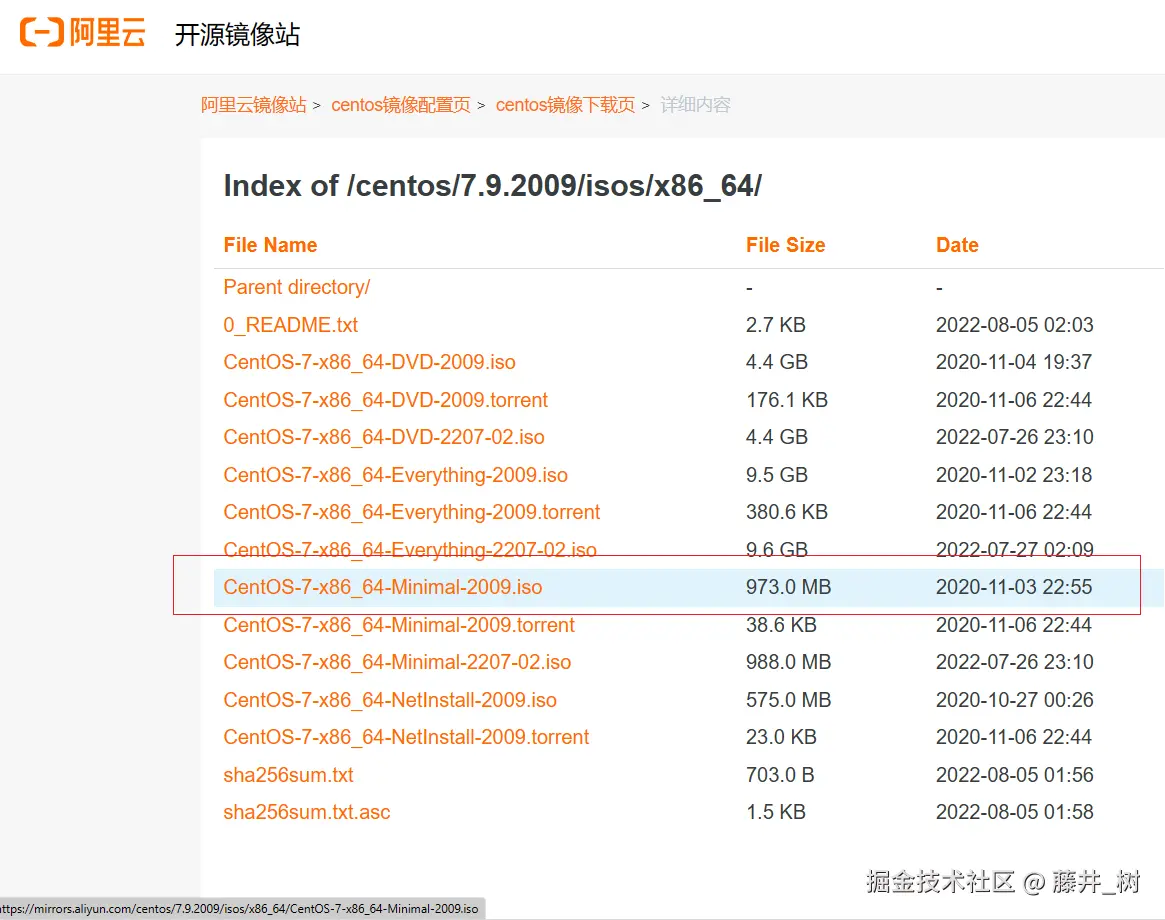Click the 38.6 KB file size cell
This screenshot has width=1165, height=920.
point(781,625)
